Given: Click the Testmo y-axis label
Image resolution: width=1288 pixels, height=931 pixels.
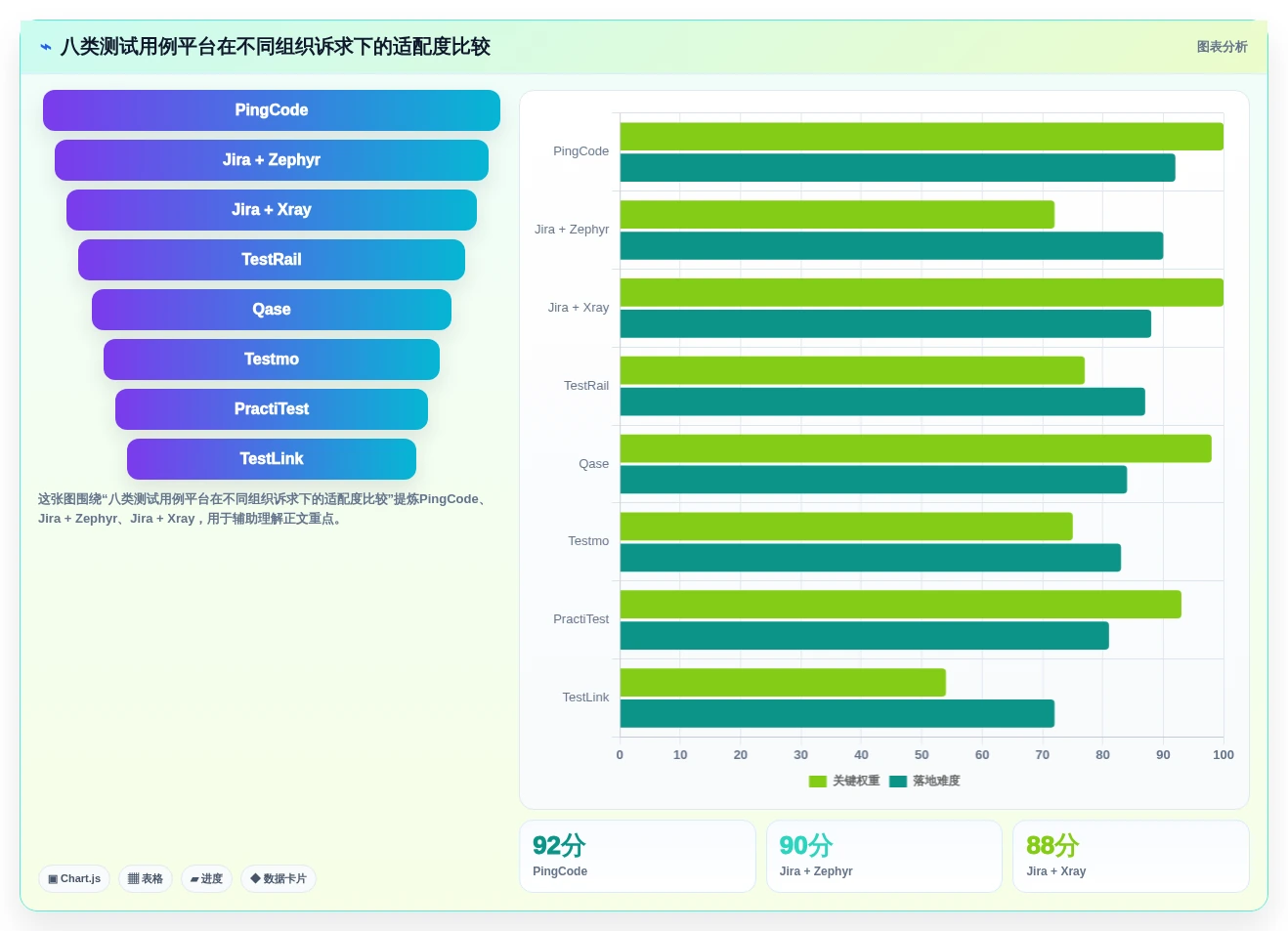Looking at the screenshot, I should pyautogui.click(x=588, y=541).
